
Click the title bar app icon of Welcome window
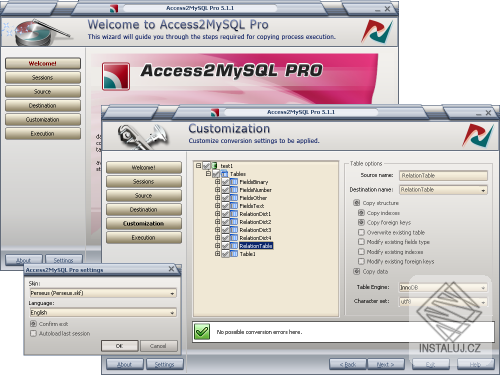coord(114,8)
